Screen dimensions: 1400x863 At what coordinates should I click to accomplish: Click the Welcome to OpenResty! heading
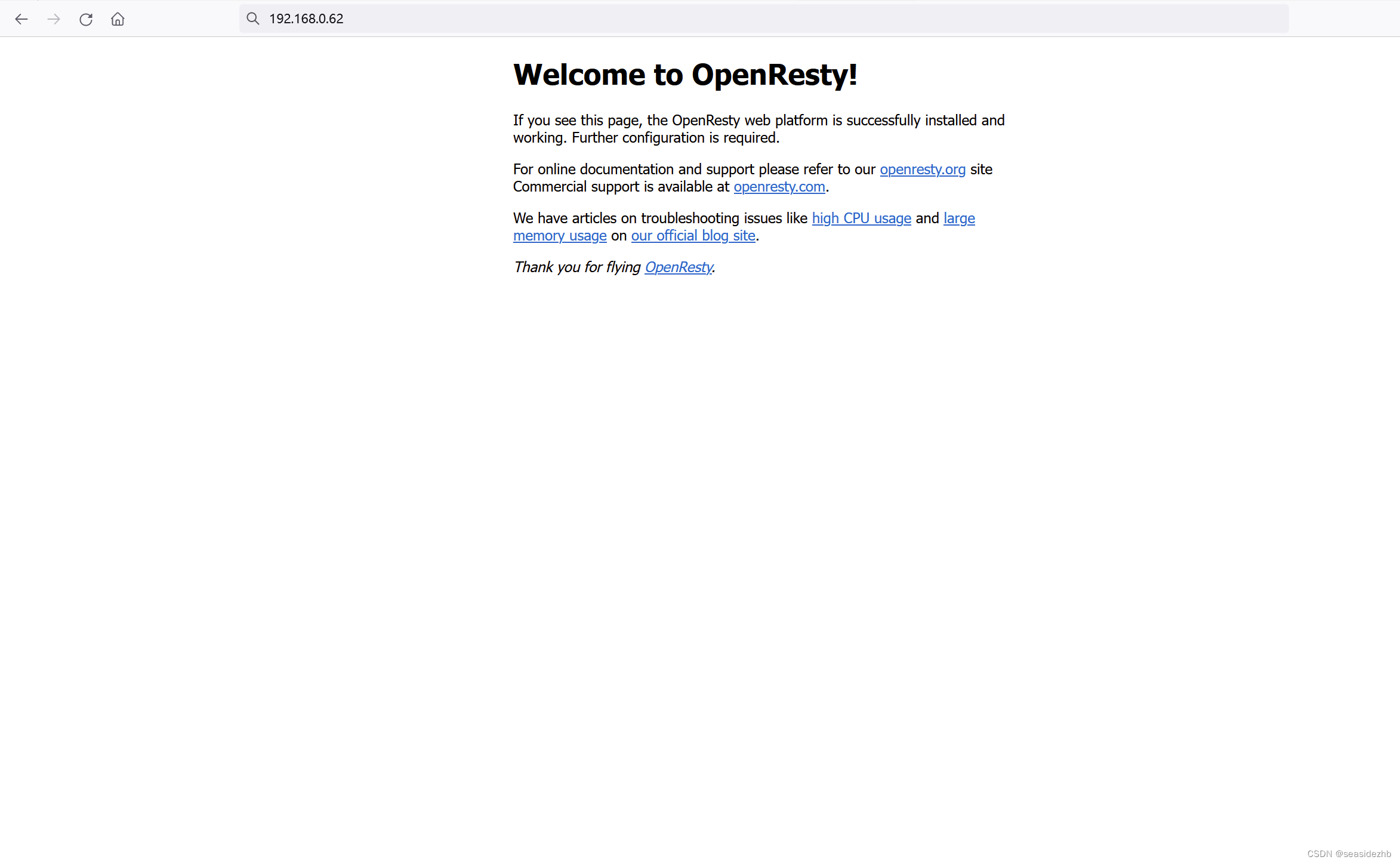coord(685,75)
